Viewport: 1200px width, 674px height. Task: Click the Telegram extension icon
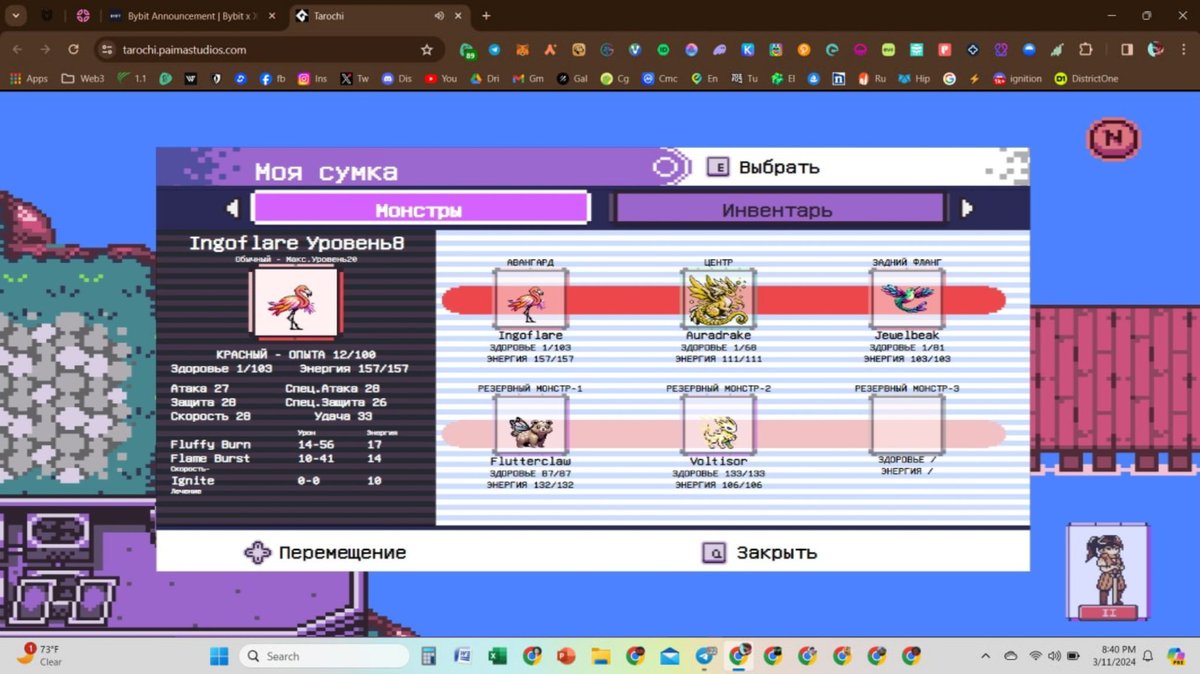[494, 49]
